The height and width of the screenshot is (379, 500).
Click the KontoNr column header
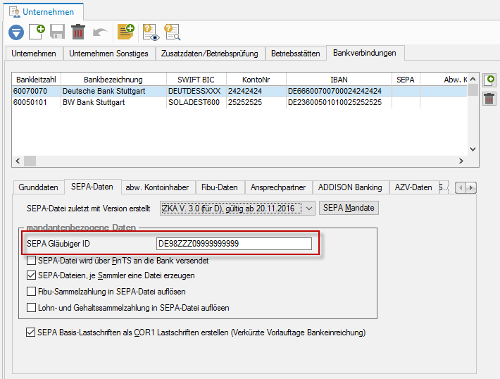pos(256,80)
